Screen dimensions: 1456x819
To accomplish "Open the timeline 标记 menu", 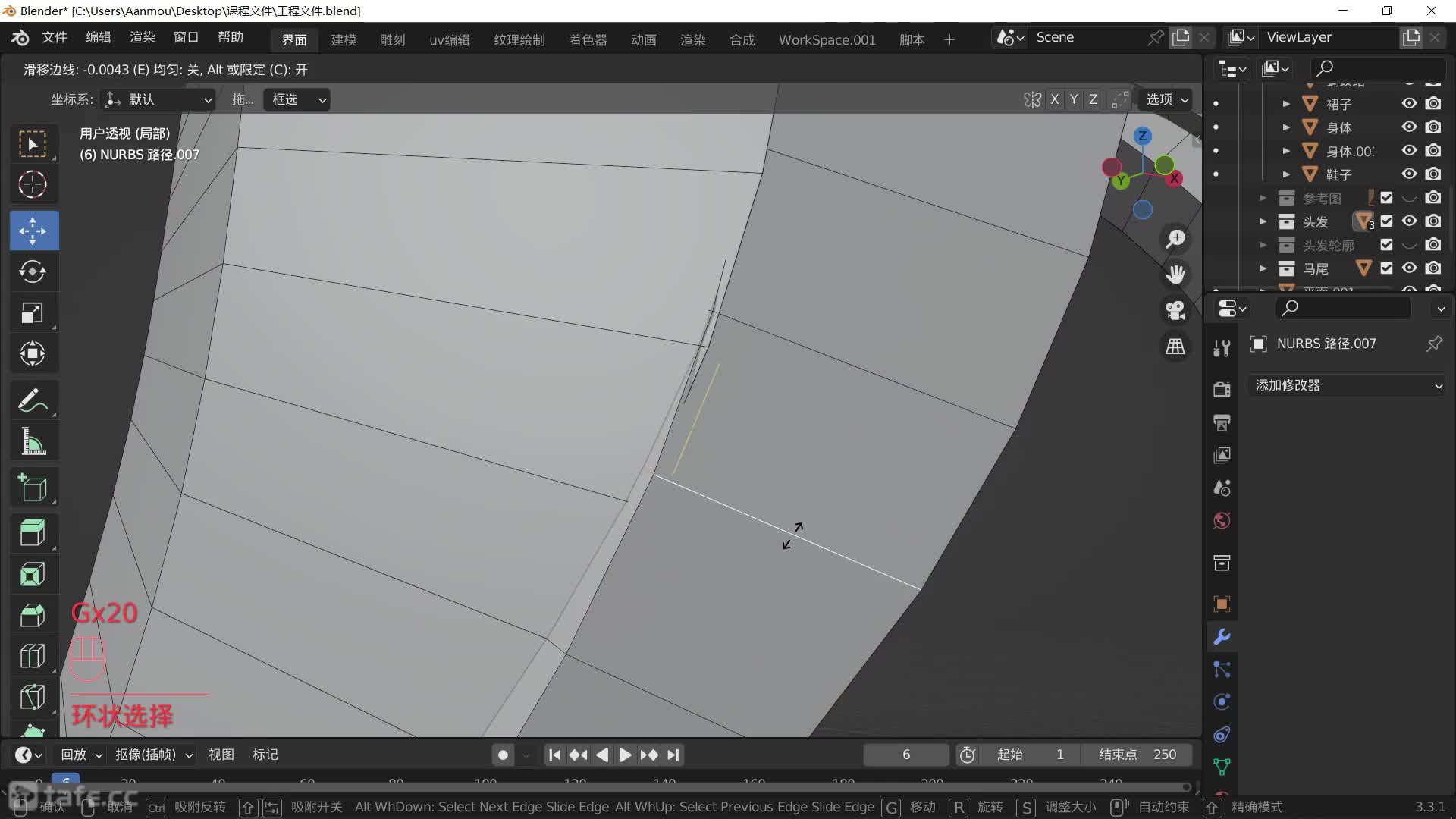I will click(x=265, y=755).
